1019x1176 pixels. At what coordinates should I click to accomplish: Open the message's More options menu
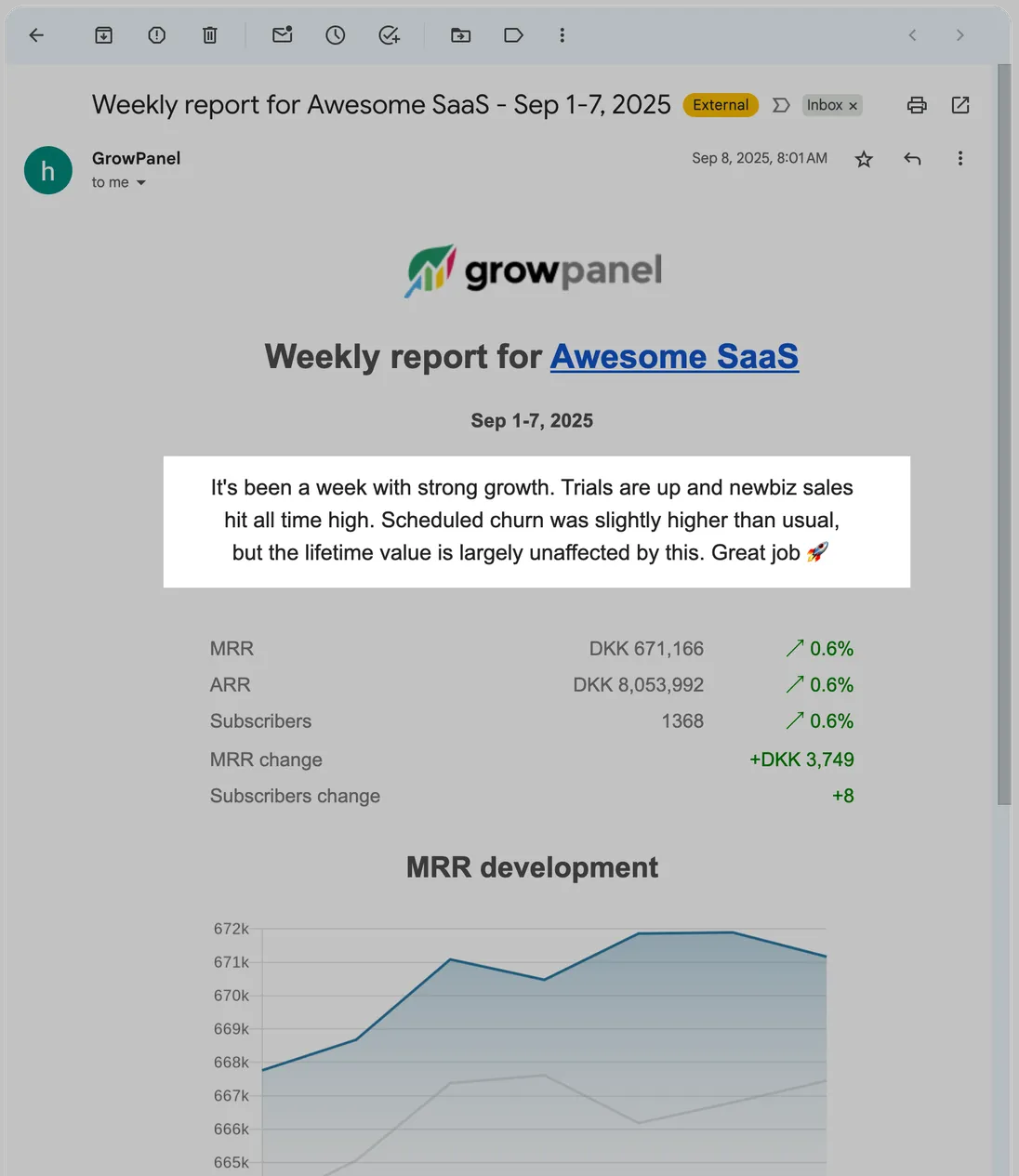pos(959,159)
